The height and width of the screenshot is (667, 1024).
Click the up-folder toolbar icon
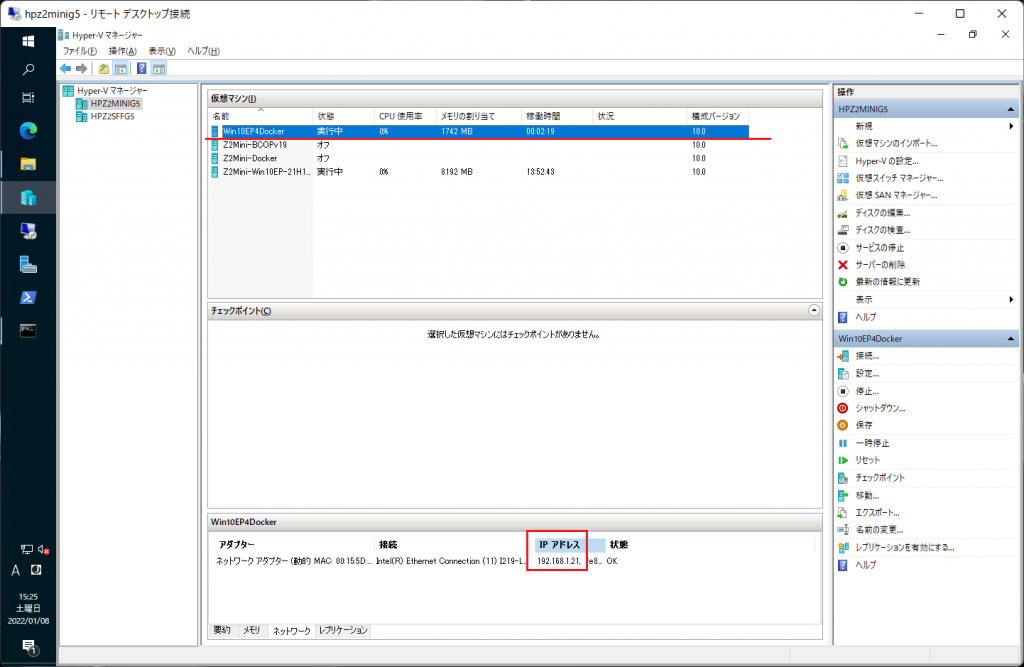[103, 69]
